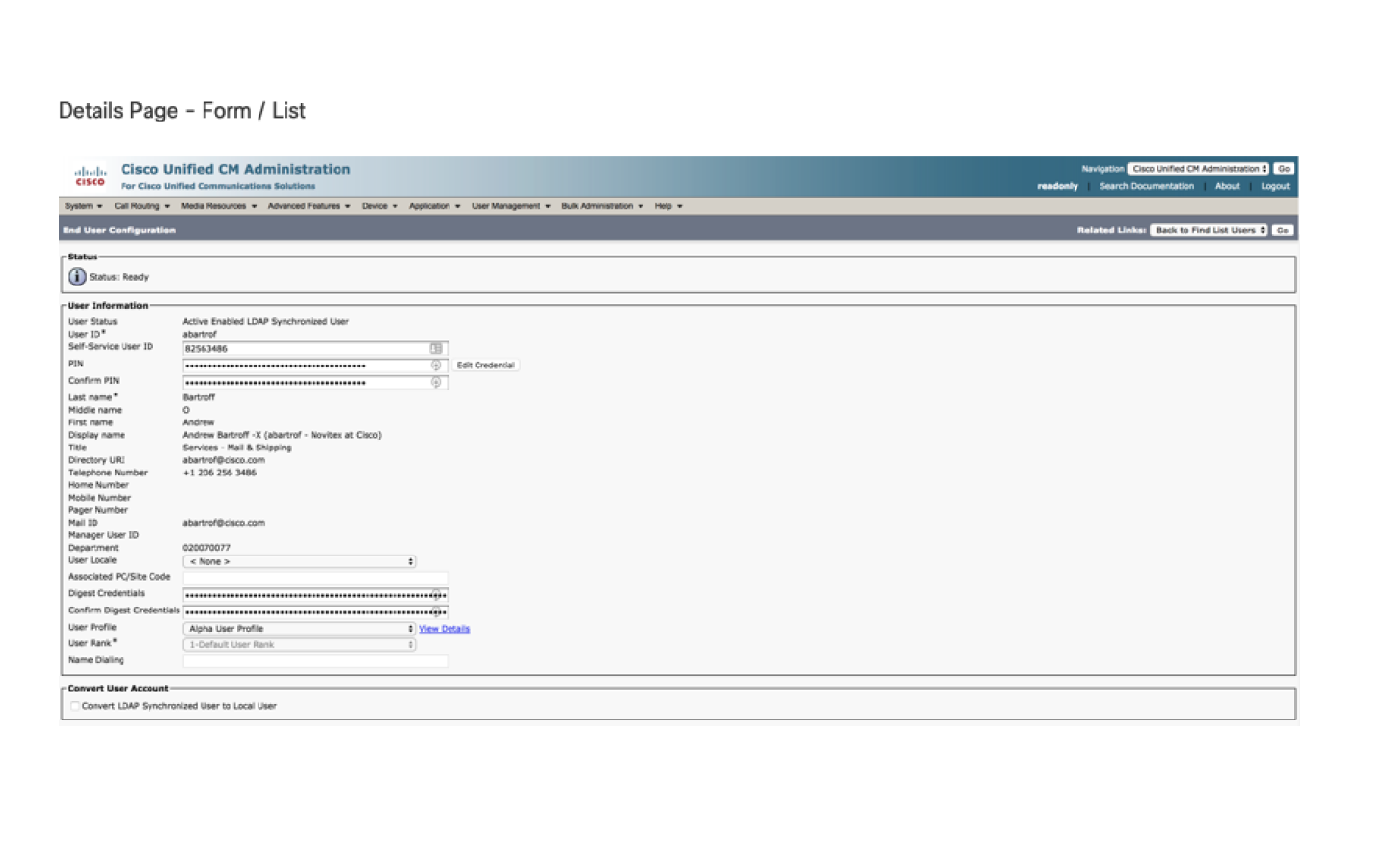Click the Cisco logo in the header
The image size is (1389, 868).
point(90,176)
